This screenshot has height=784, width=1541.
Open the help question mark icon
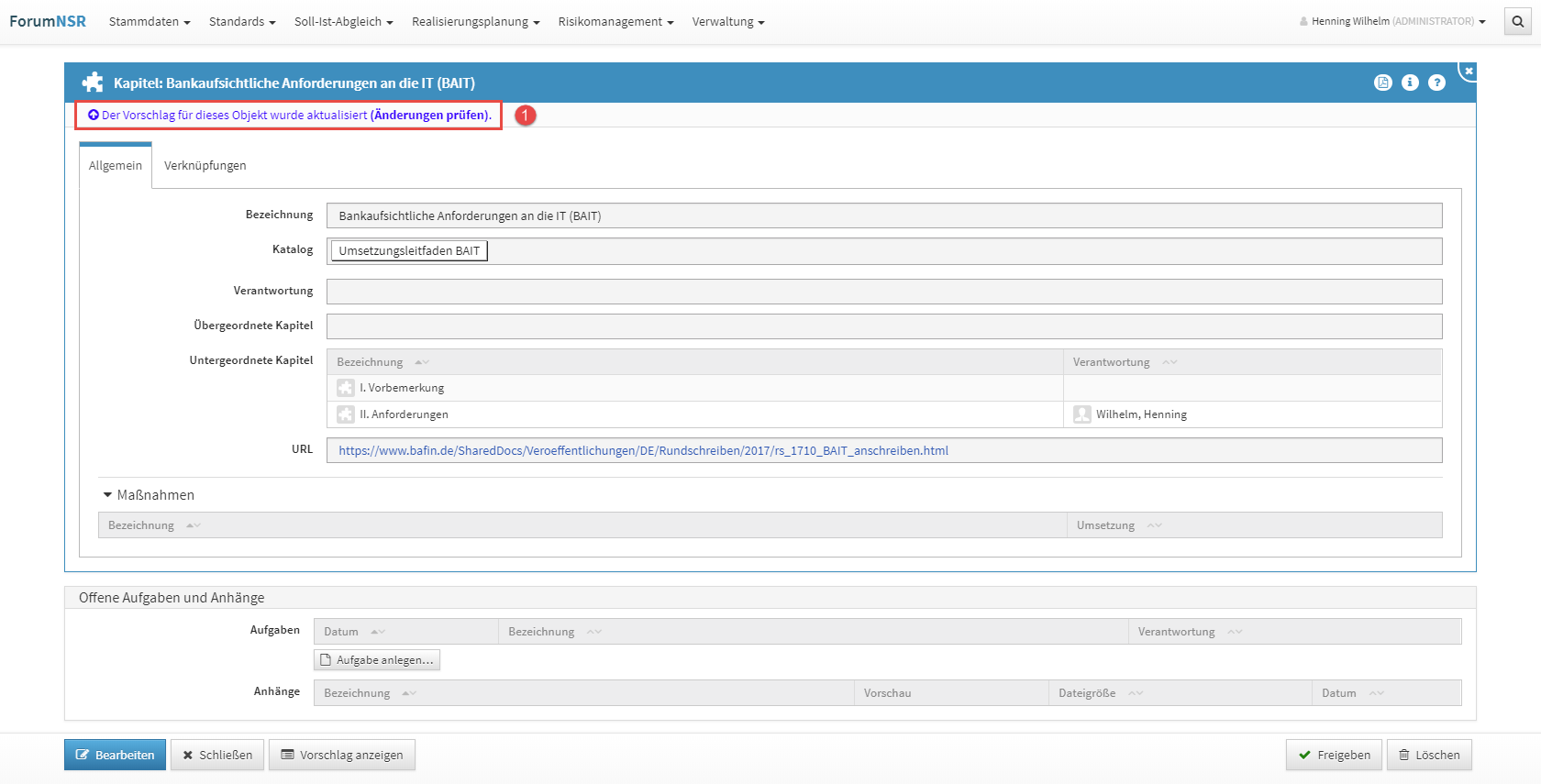click(x=1436, y=83)
